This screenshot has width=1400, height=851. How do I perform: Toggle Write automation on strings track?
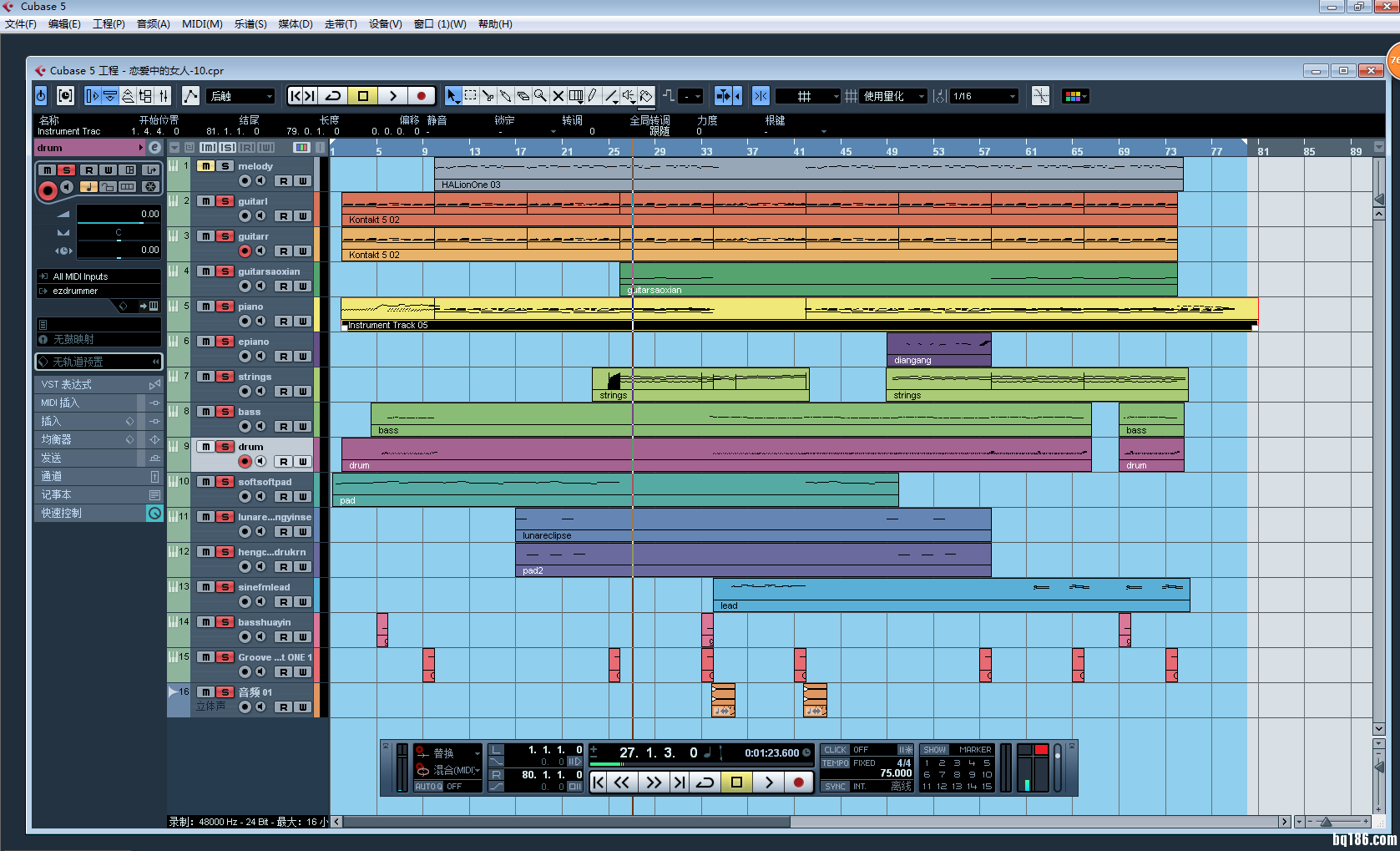coord(302,392)
